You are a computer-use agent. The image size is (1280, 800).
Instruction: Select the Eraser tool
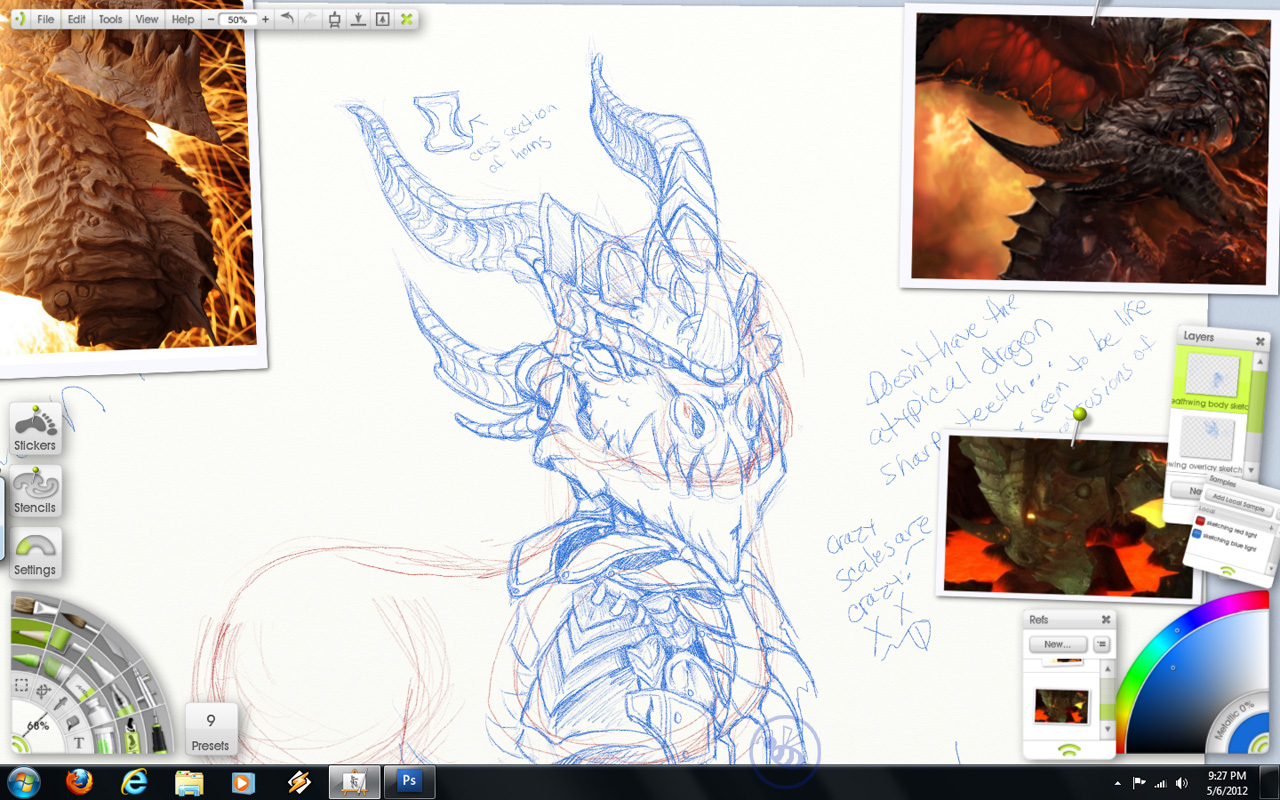pos(82,686)
